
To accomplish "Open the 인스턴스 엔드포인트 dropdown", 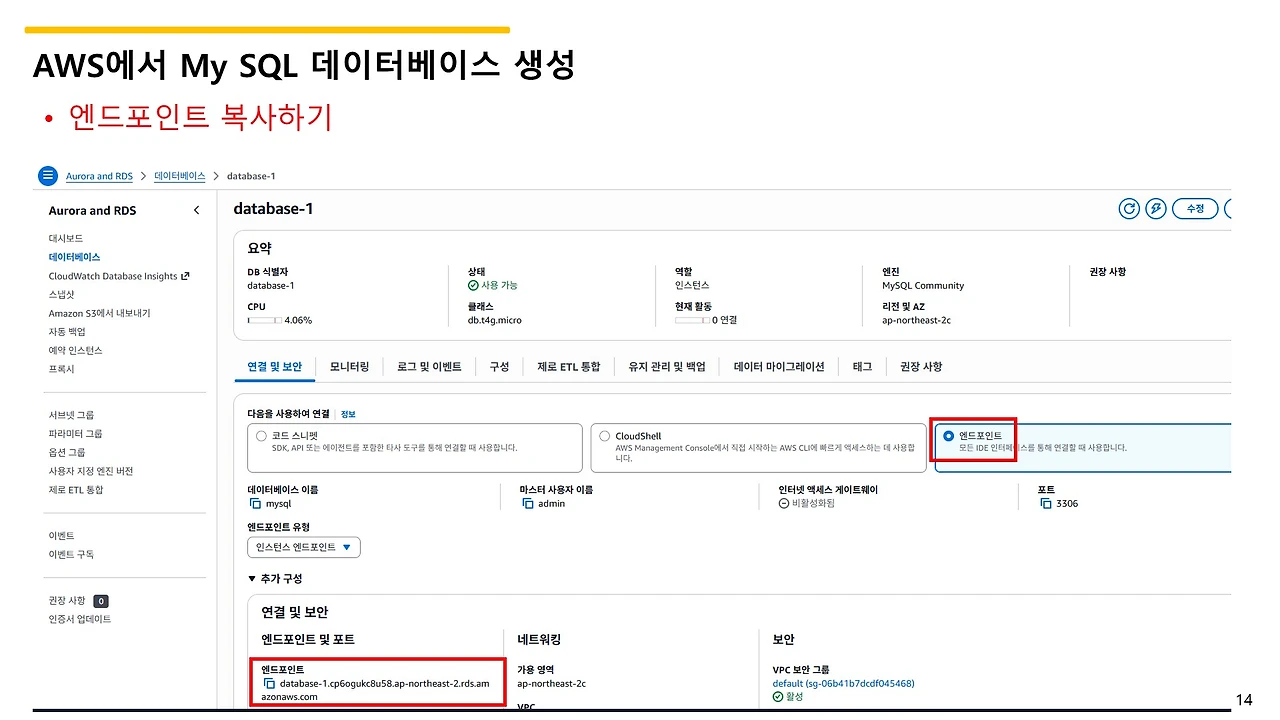I will point(304,547).
